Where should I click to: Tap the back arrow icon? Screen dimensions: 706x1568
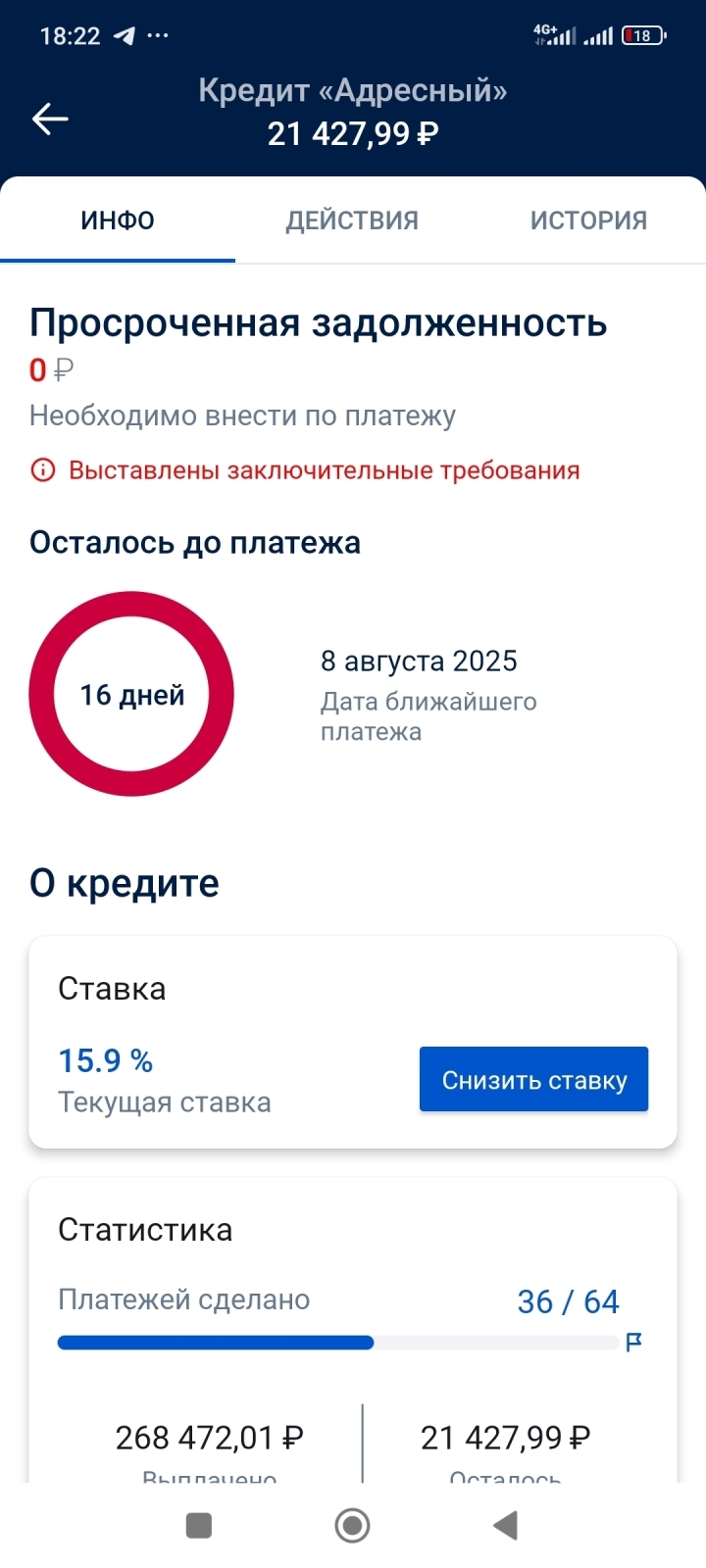point(50,119)
